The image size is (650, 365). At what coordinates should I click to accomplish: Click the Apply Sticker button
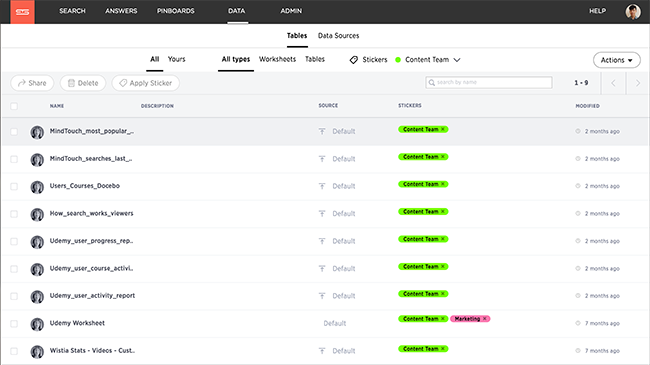[x=146, y=83]
